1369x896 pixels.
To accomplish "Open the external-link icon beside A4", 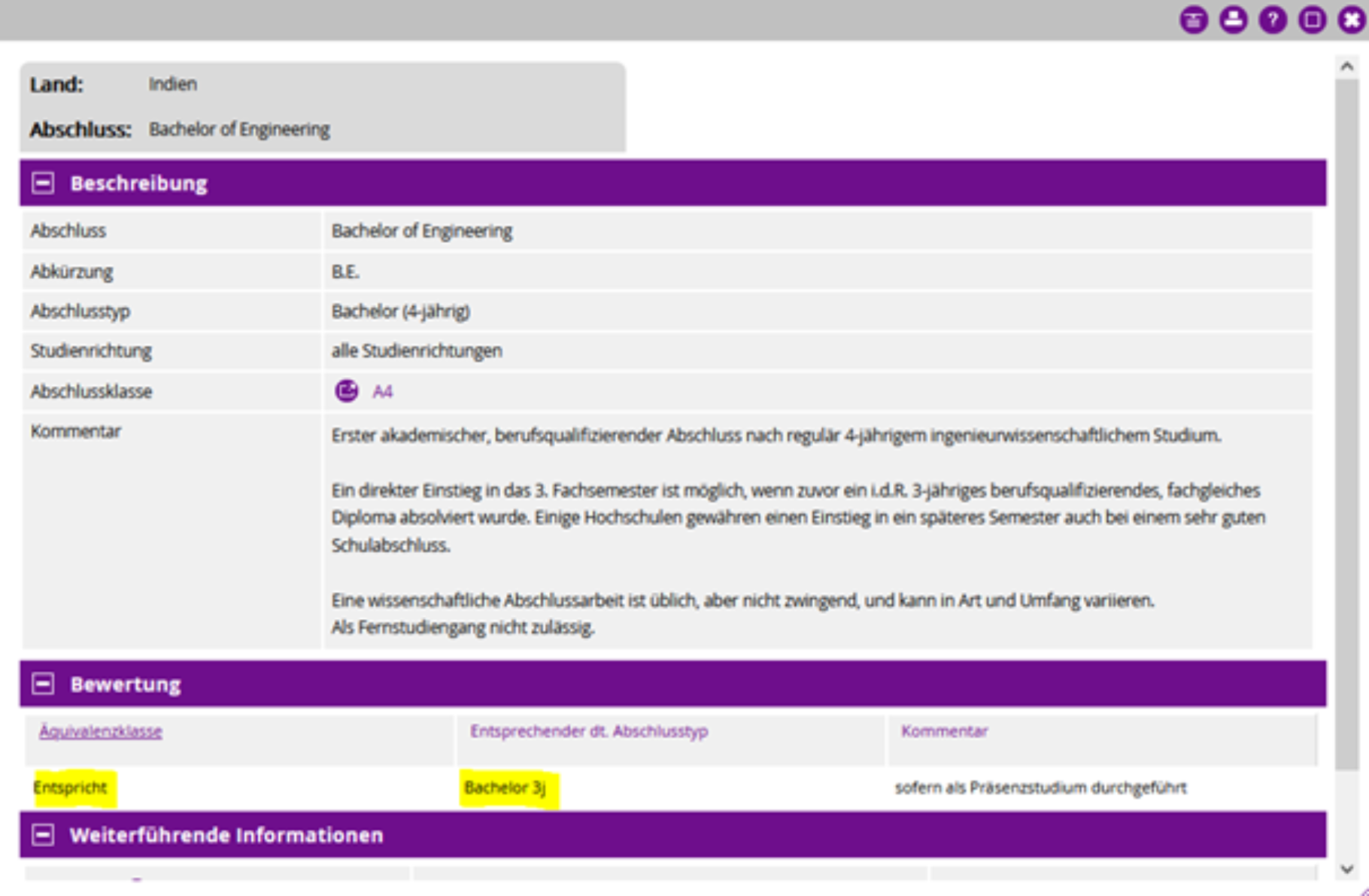I will 347,390.
